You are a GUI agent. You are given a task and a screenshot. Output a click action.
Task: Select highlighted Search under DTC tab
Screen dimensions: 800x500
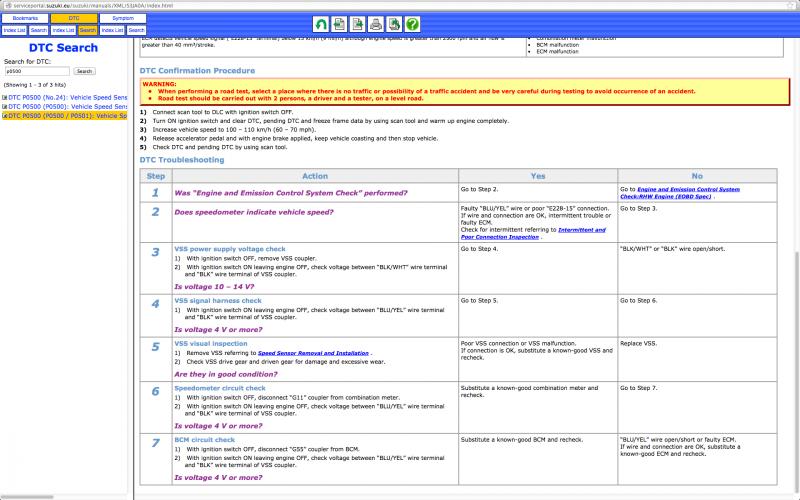click(x=87, y=30)
